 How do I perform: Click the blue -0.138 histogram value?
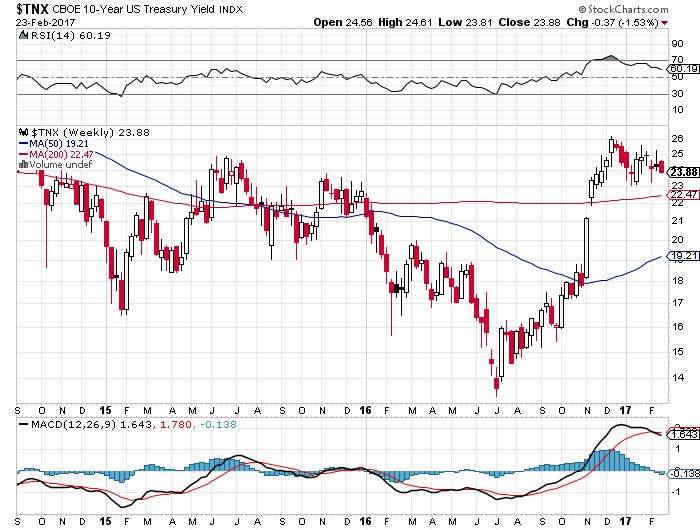click(x=218, y=425)
